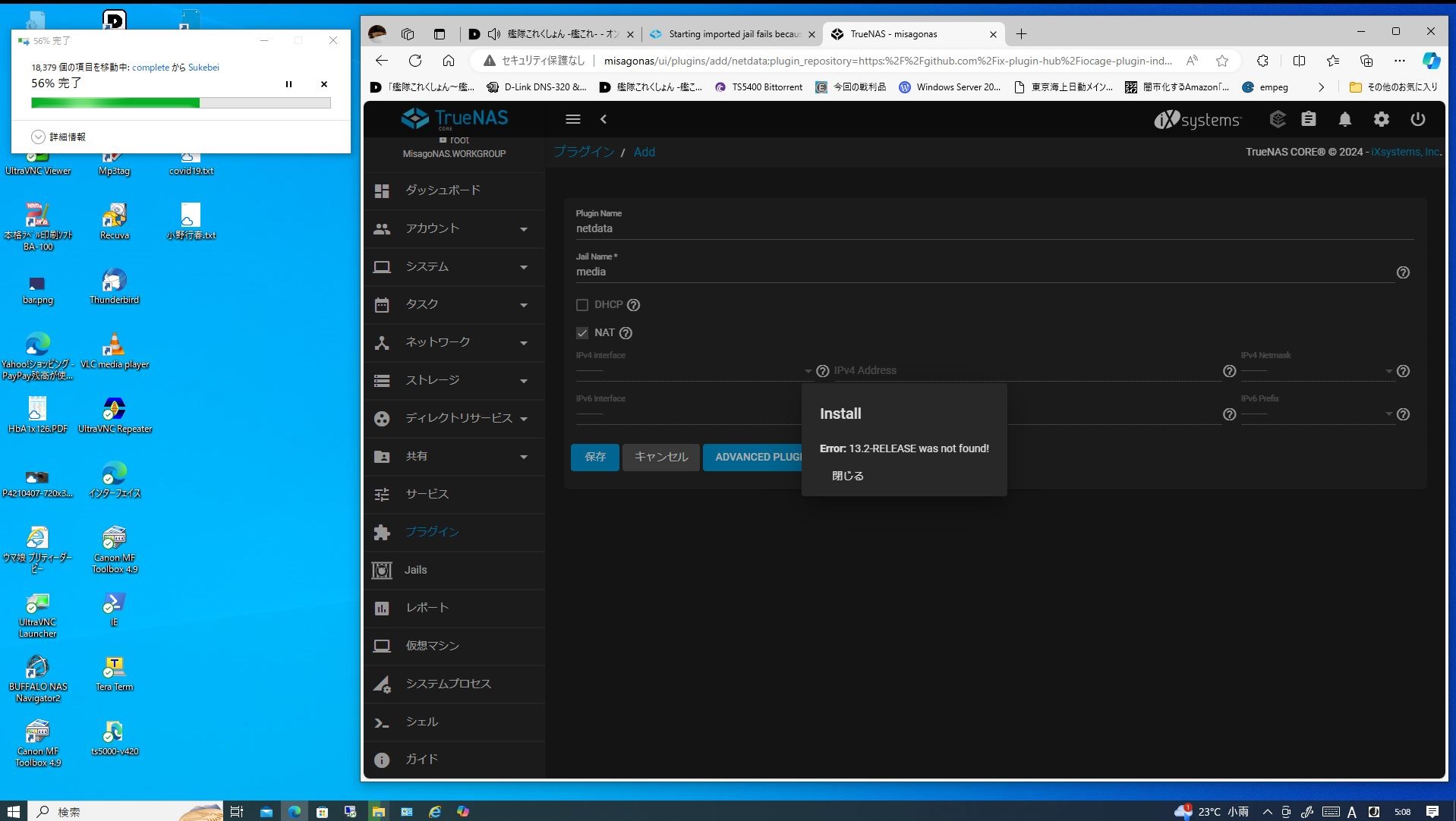The image size is (1456, 821).
Task: Open 仮想マシン in sidebar
Action: pyautogui.click(x=455, y=646)
